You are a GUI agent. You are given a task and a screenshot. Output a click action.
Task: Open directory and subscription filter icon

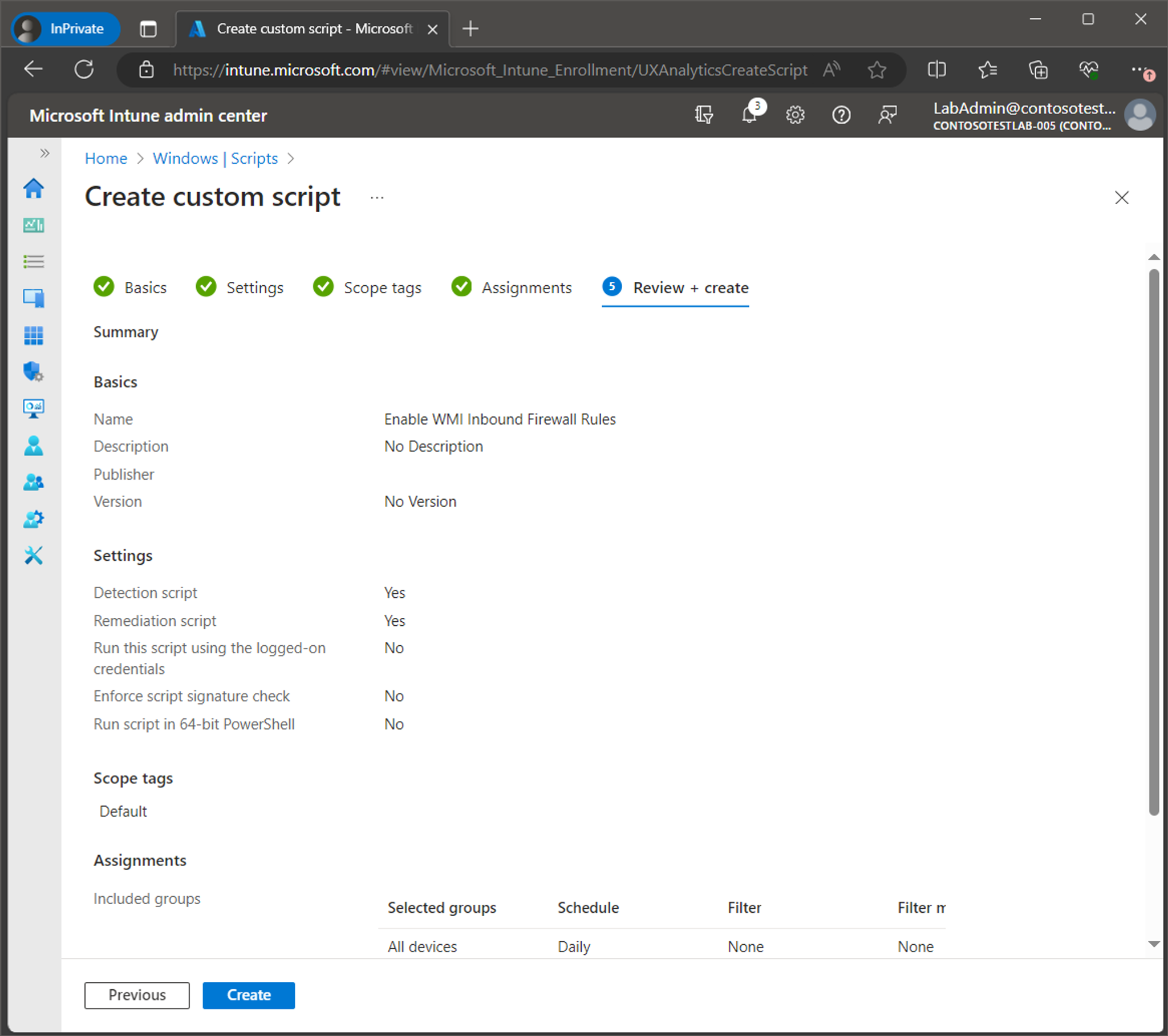[x=704, y=115]
